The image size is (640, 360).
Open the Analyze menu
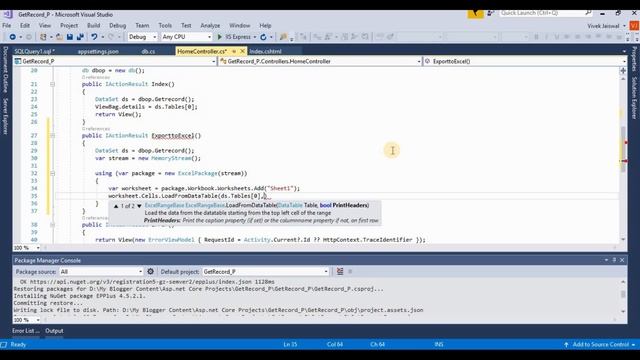point(210,25)
